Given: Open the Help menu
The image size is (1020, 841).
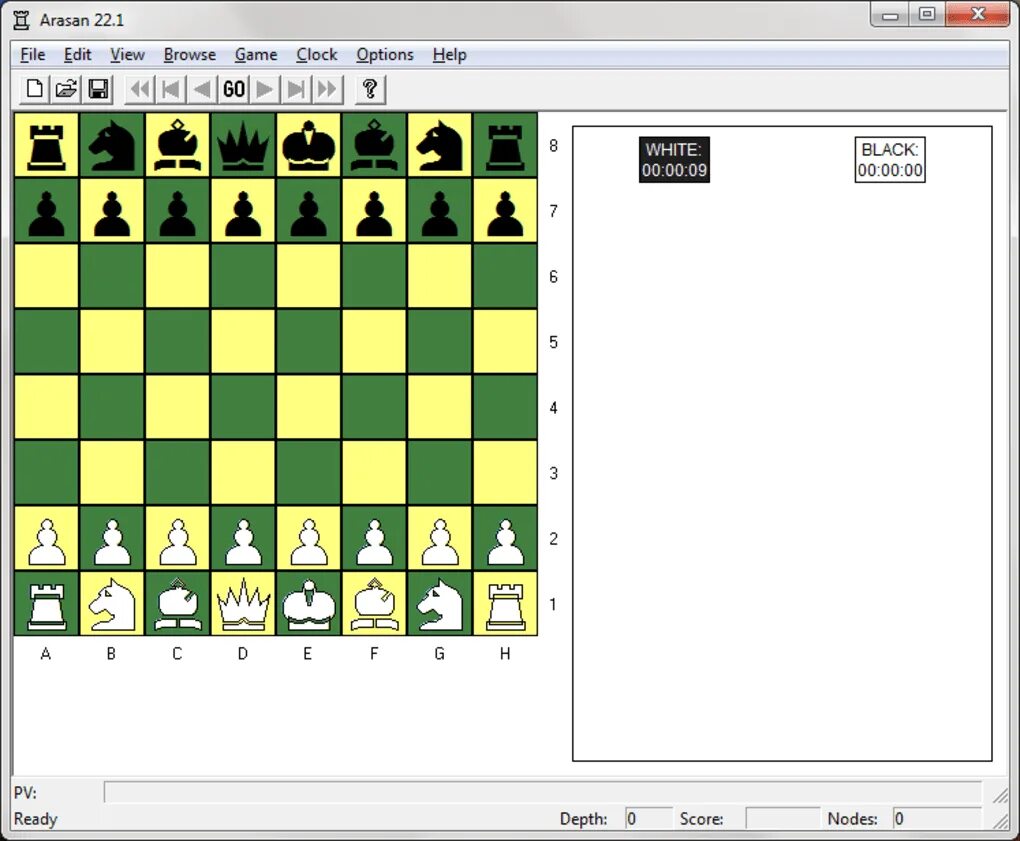Looking at the screenshot, I should click(x=450, y=55).
